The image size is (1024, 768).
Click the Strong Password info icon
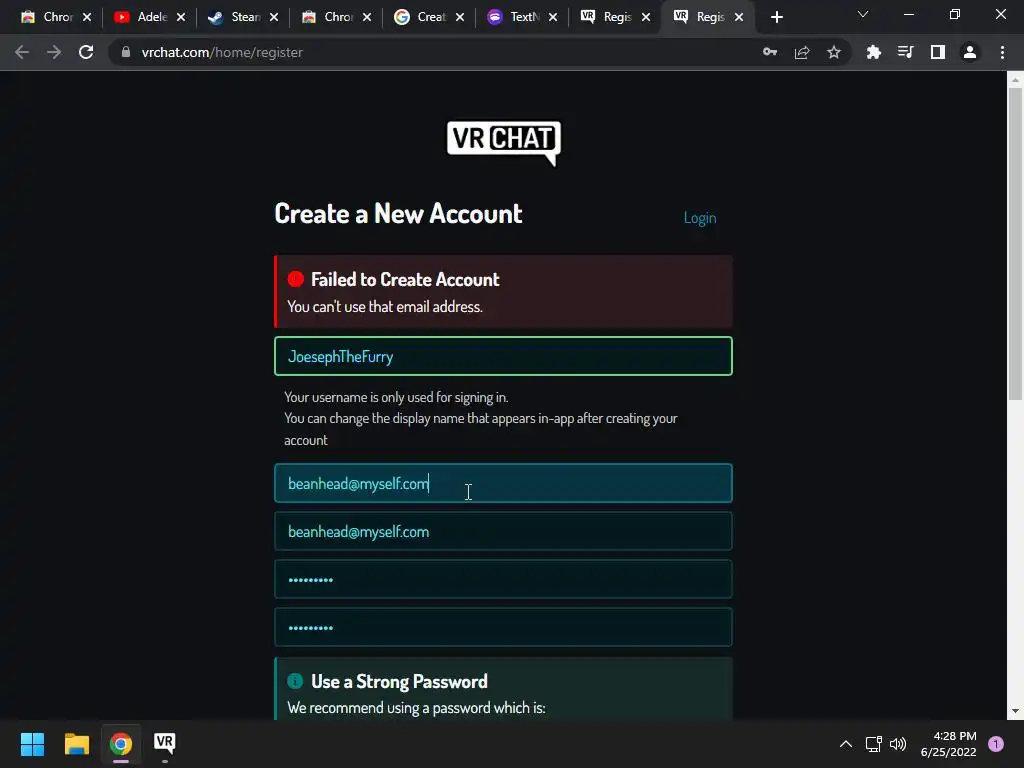(x=295, y=681)
